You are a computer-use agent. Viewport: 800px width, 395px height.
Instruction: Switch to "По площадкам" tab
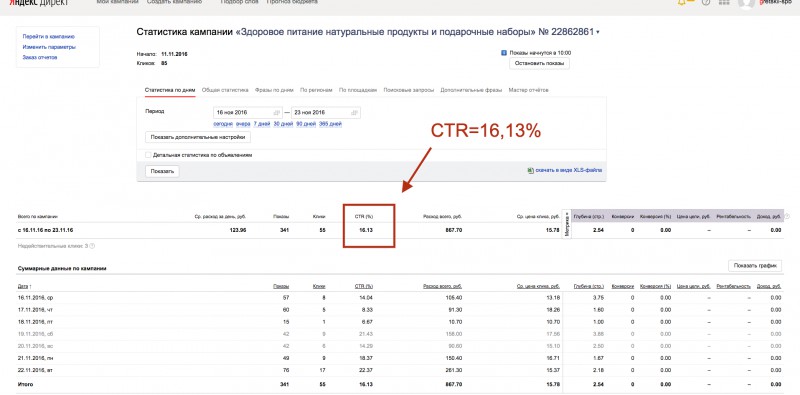click(x=358, y=90)
